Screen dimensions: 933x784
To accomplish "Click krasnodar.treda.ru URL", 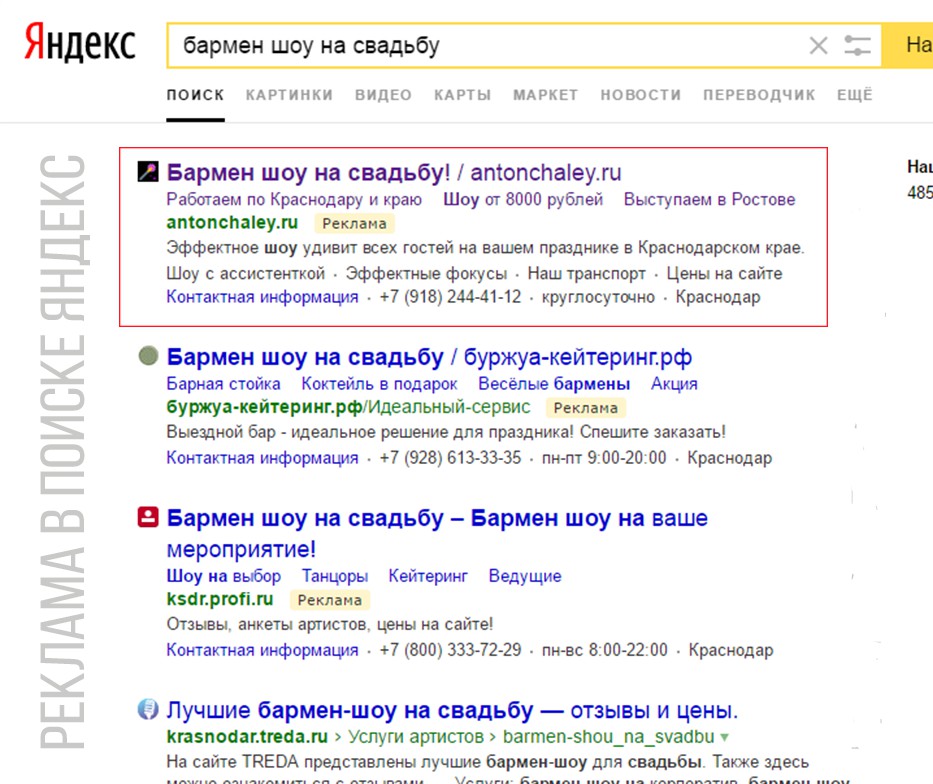I will pyautogui.click(x=247, y=737).
